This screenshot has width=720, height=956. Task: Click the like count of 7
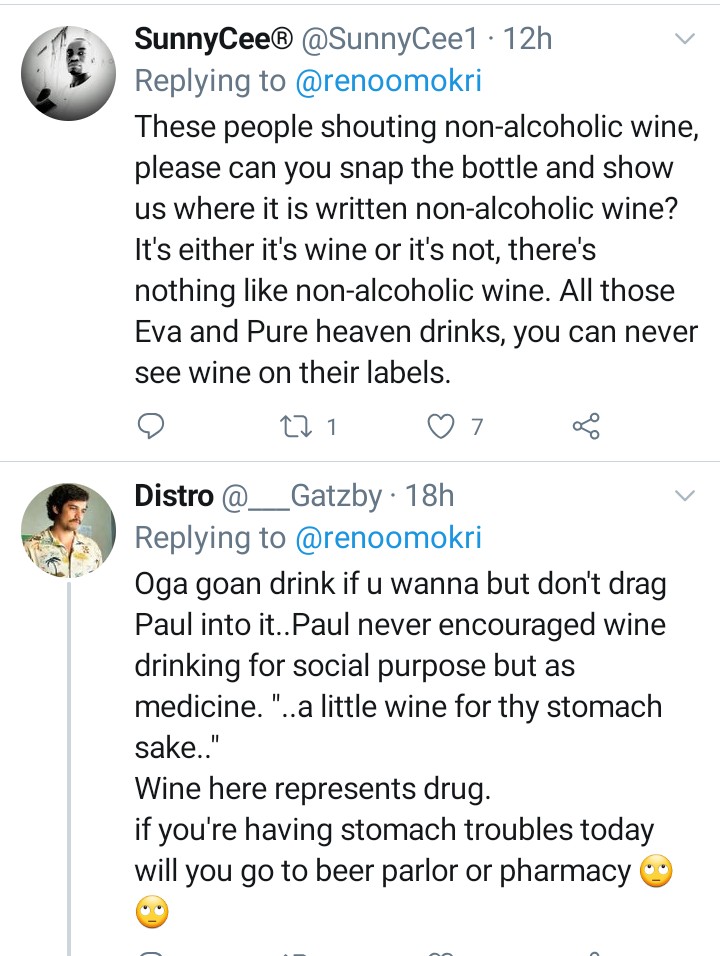point(477,427)
